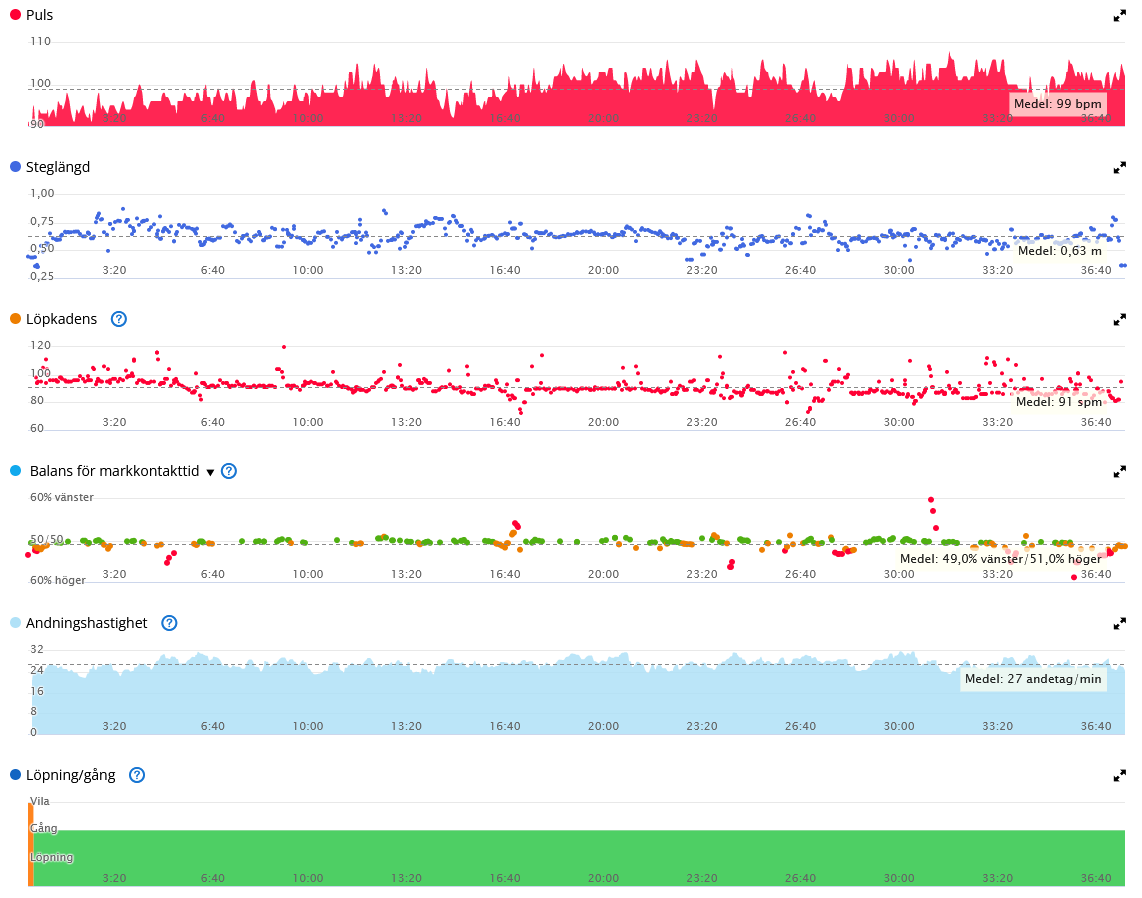1142x898 pixels.
Task: Expand the Steglängd chart to fullscreen
Action: click(x=1119, y=168)
